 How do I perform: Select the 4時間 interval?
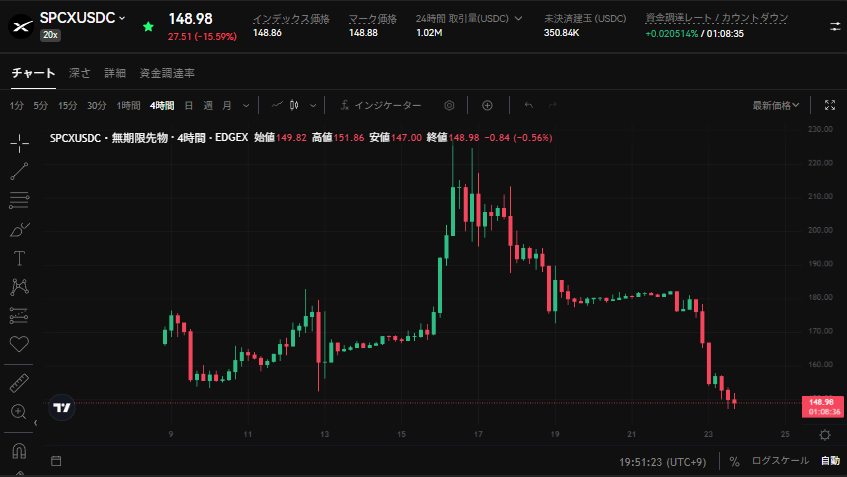[162, 105]
